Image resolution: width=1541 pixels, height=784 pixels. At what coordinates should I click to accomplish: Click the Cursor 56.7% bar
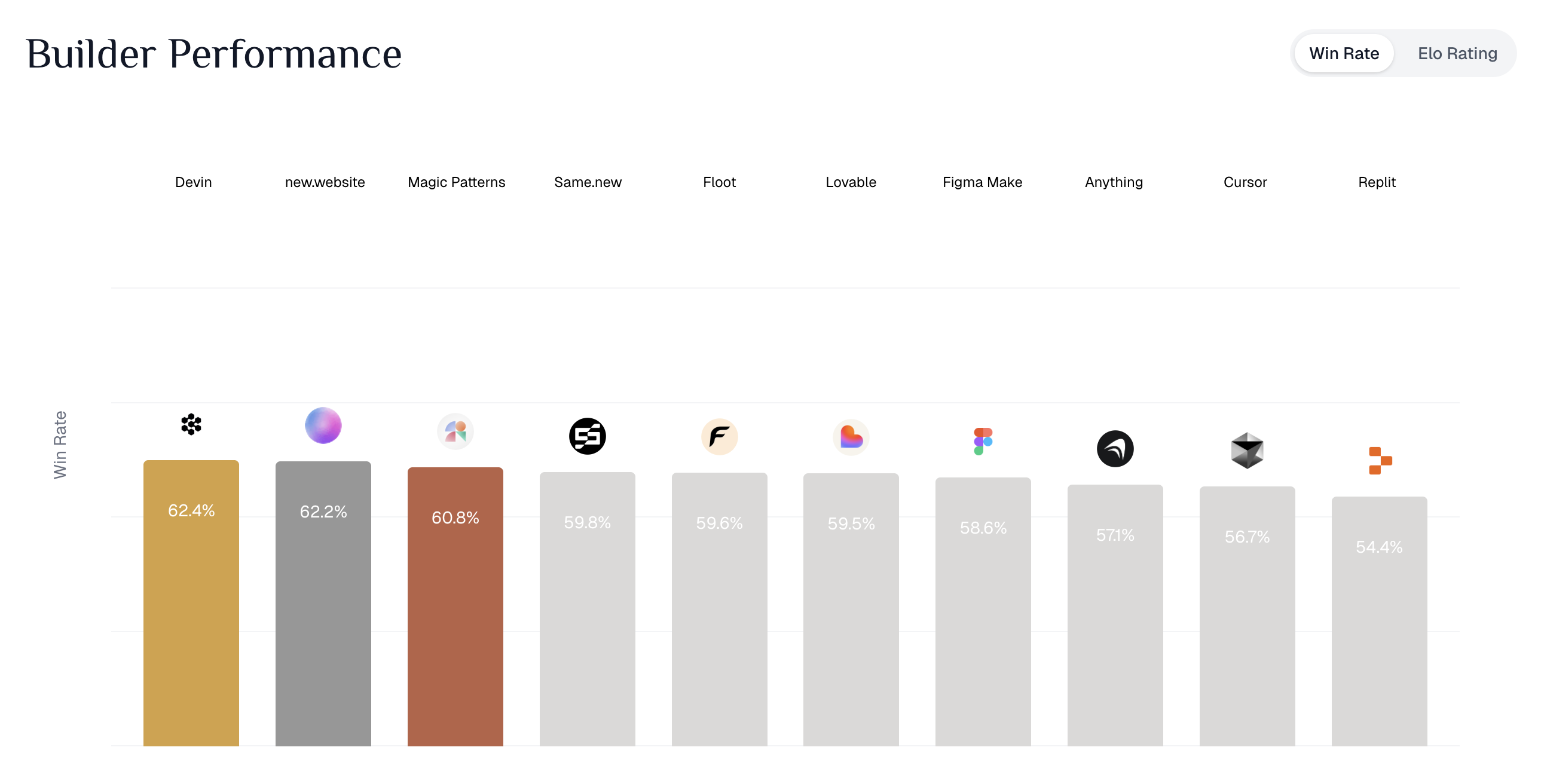1248,616
